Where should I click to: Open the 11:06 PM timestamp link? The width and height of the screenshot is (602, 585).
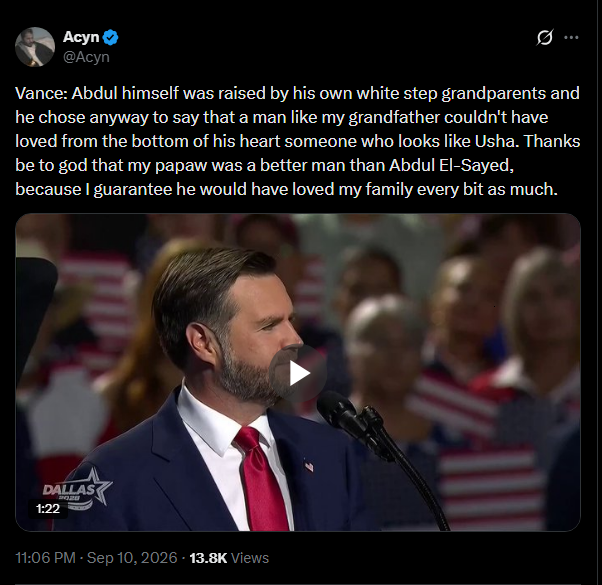tap(45, 558)
